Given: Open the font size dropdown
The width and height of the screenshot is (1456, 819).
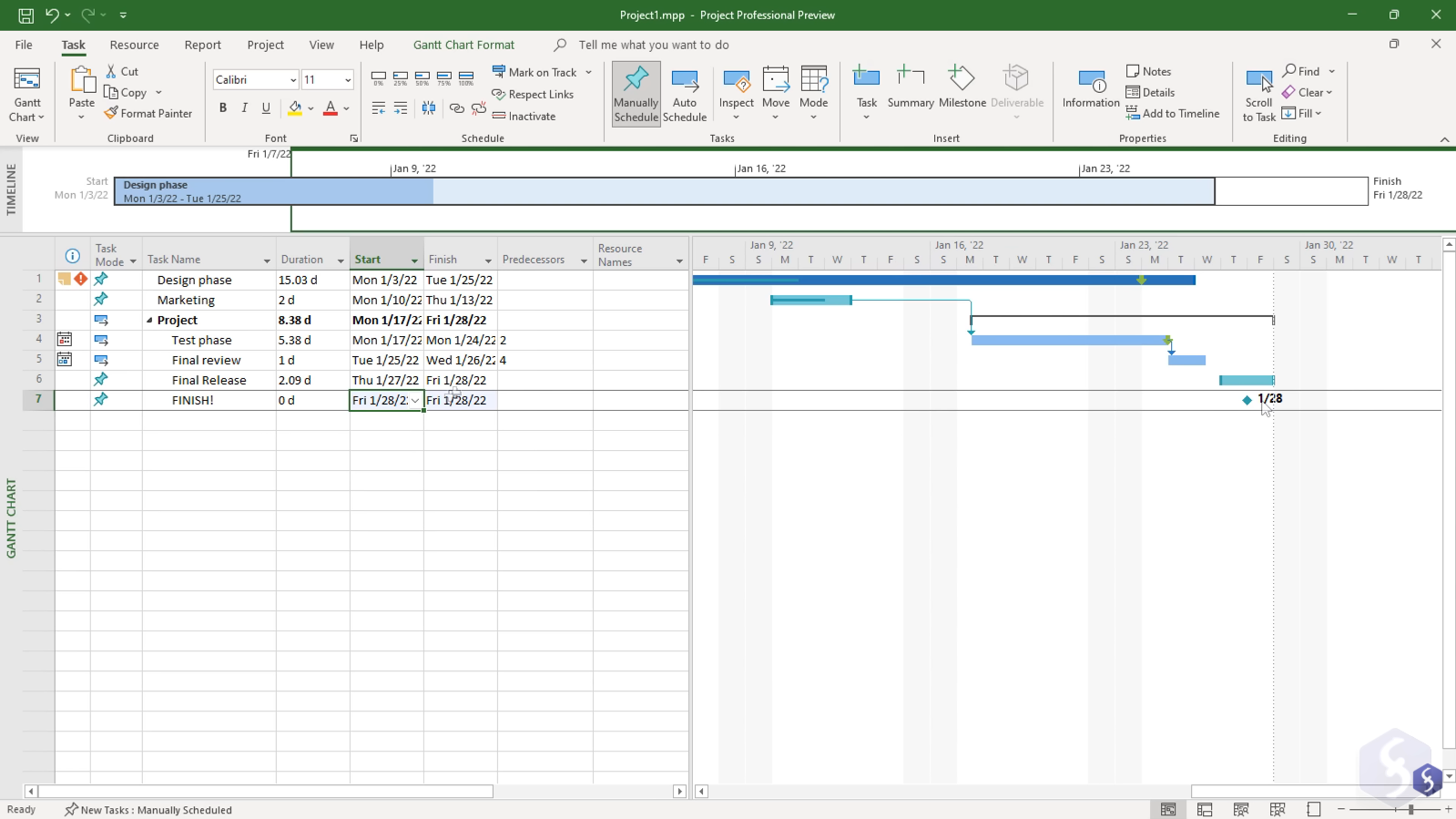Looking at the screenshot, I should [x=348, y=80].
